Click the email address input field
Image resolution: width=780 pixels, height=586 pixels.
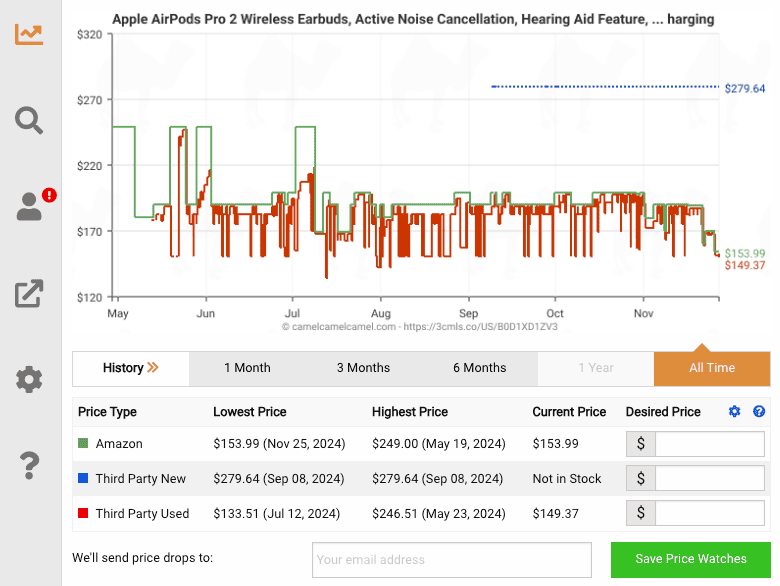click(x=452, y=560)
